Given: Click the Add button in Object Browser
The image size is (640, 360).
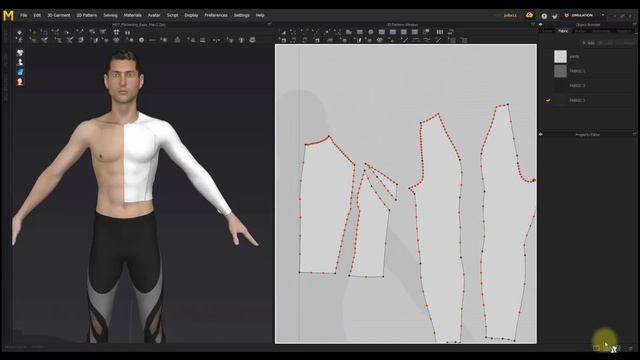Looking at the screenshot, I should [589, 43].
